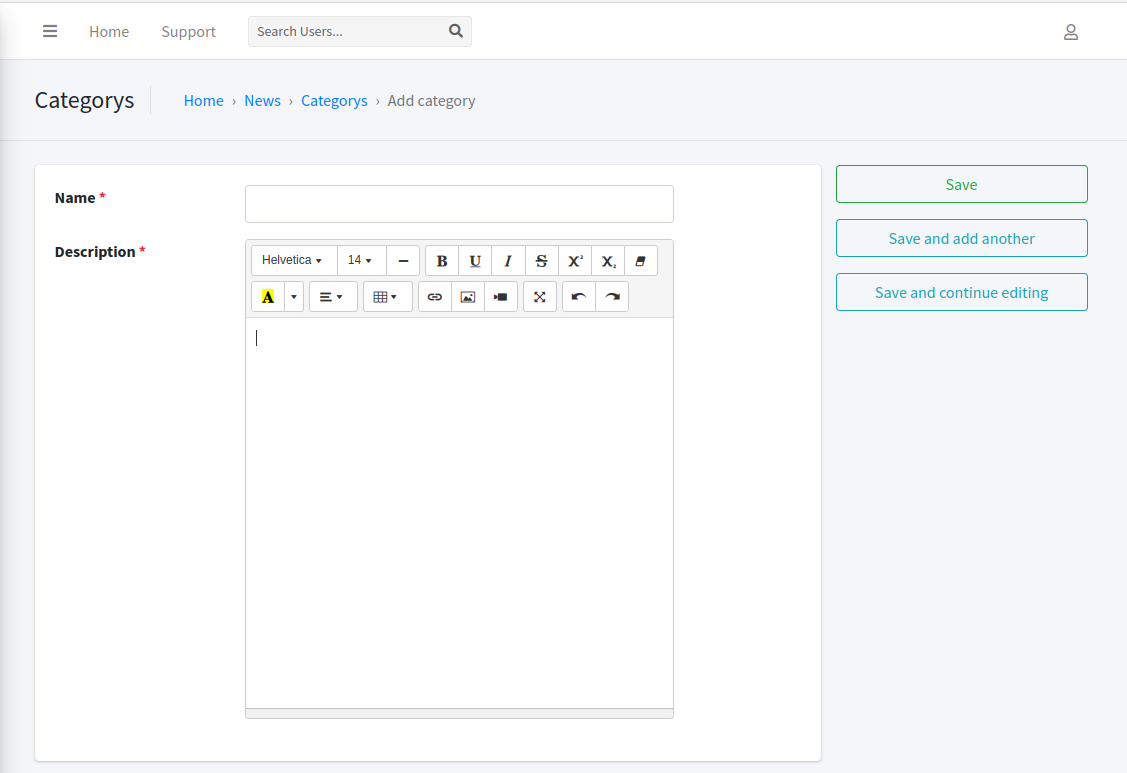Redo the last edit
Viewport: 1127px width, 773px height.
click(612, 297)
